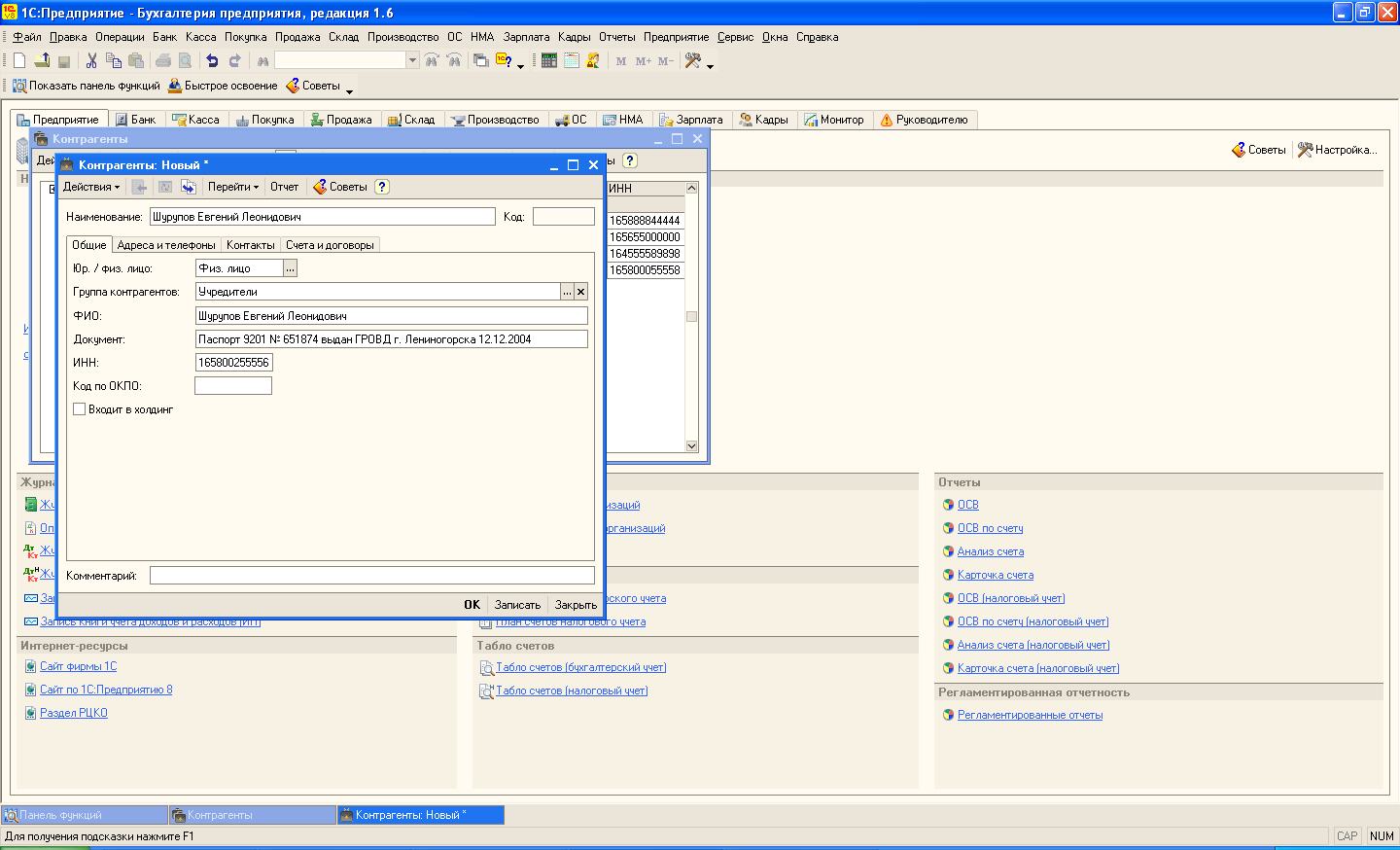
Task: Click the binoculars Find icon
Action: click(262, 60)
